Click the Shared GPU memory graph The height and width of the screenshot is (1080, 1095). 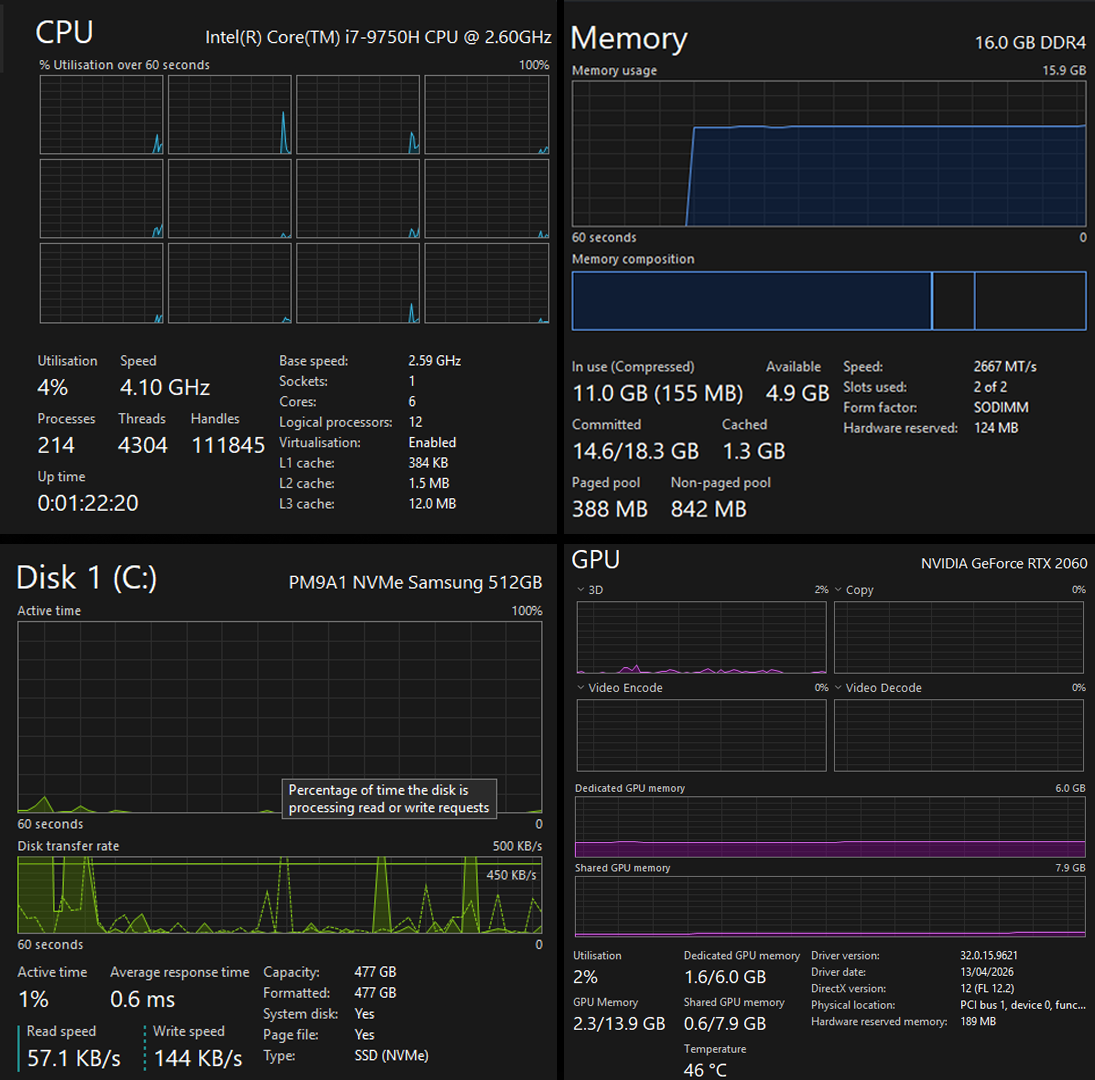click(x=830, y=906)
